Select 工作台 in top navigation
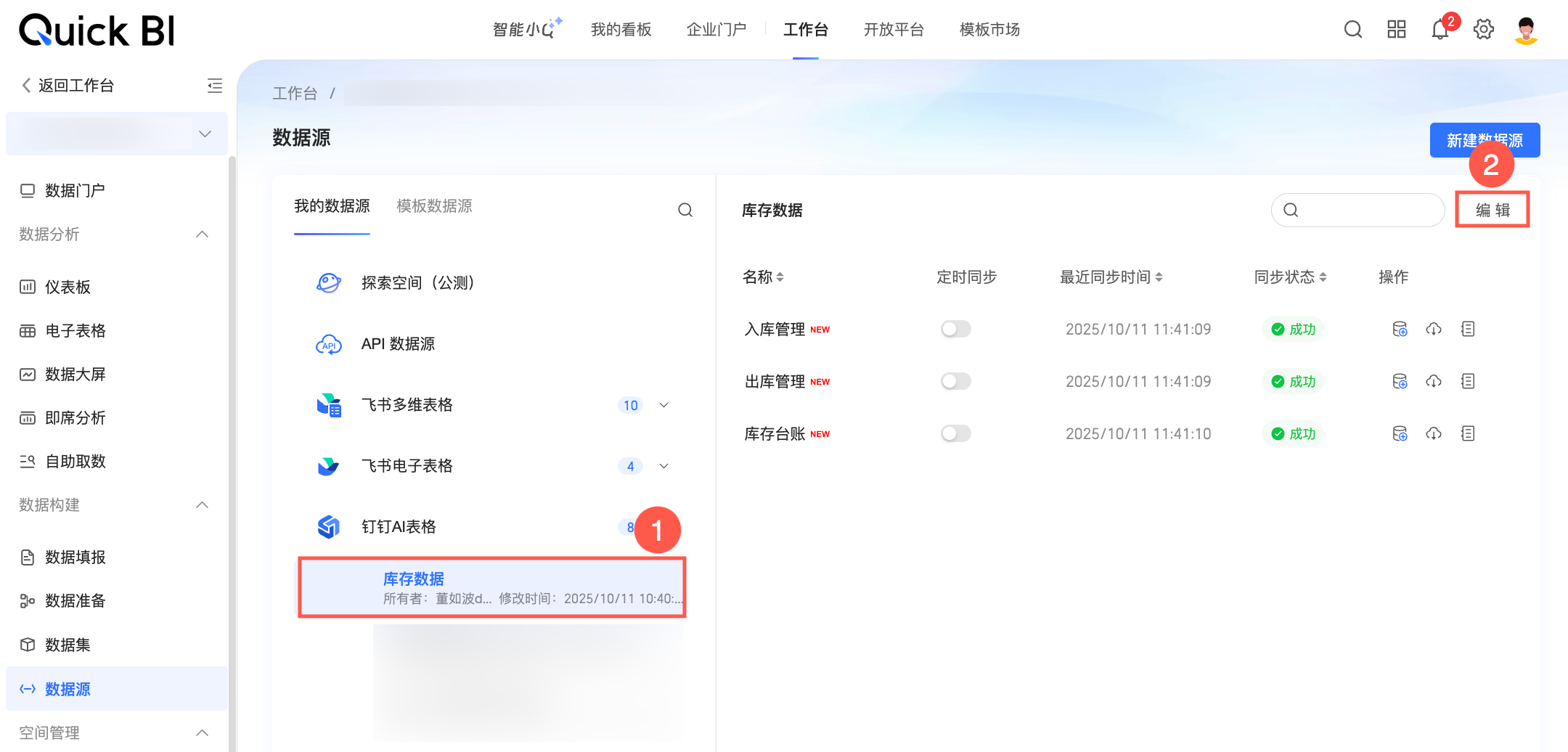1568x752 pixels. 806,30
